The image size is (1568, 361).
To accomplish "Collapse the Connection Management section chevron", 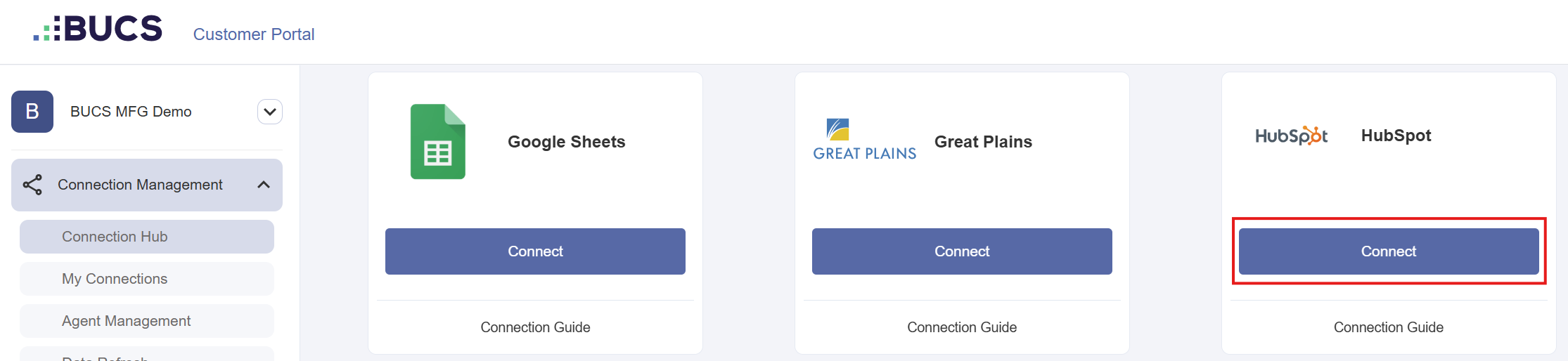I will point(264,185).
